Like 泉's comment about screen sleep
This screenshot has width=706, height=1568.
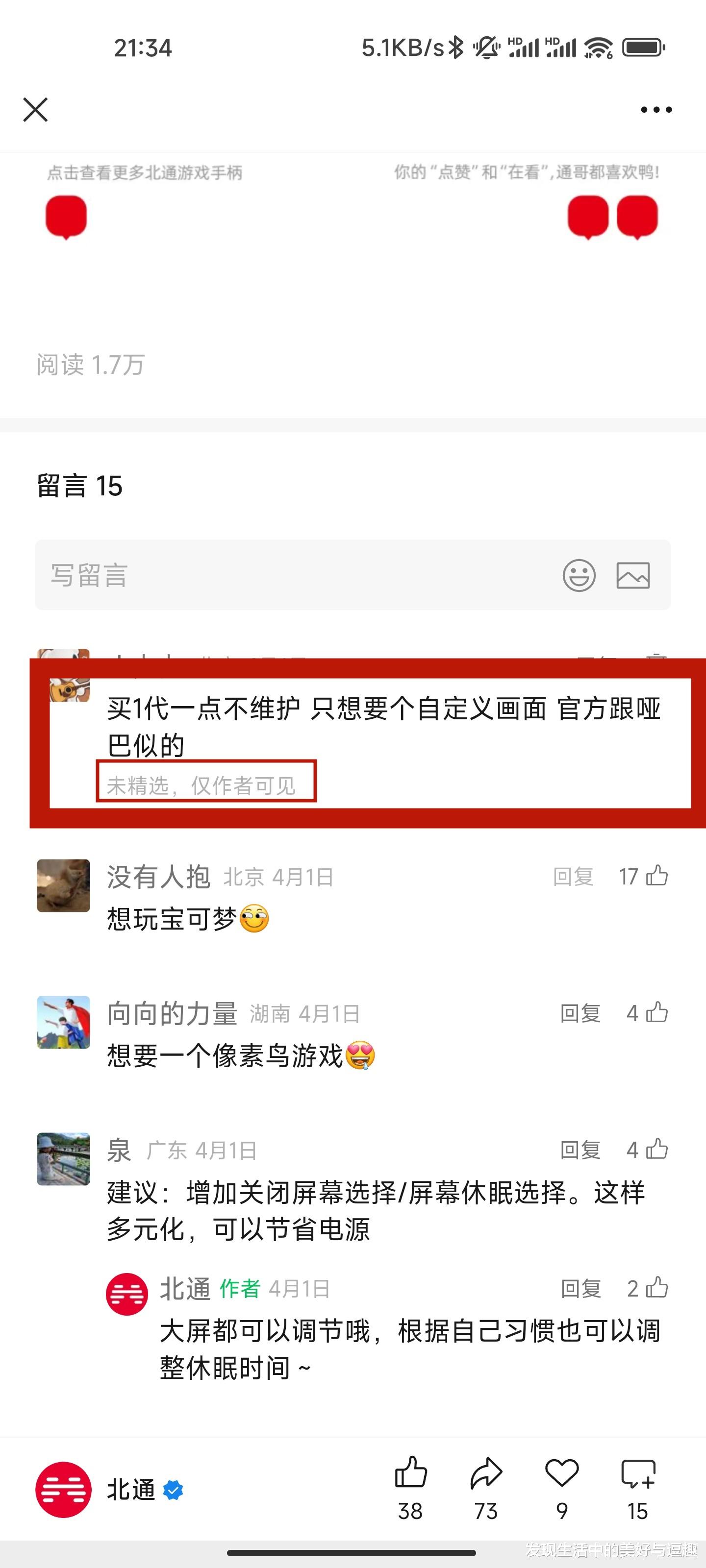[656, 1149]
